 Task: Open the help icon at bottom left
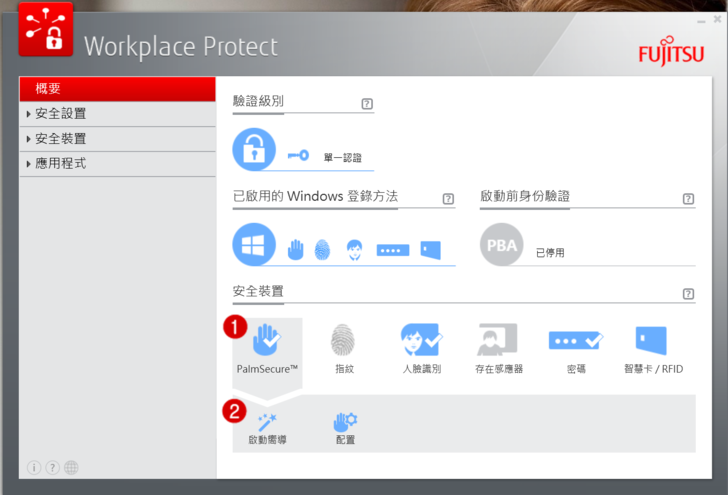pos(52,468)
